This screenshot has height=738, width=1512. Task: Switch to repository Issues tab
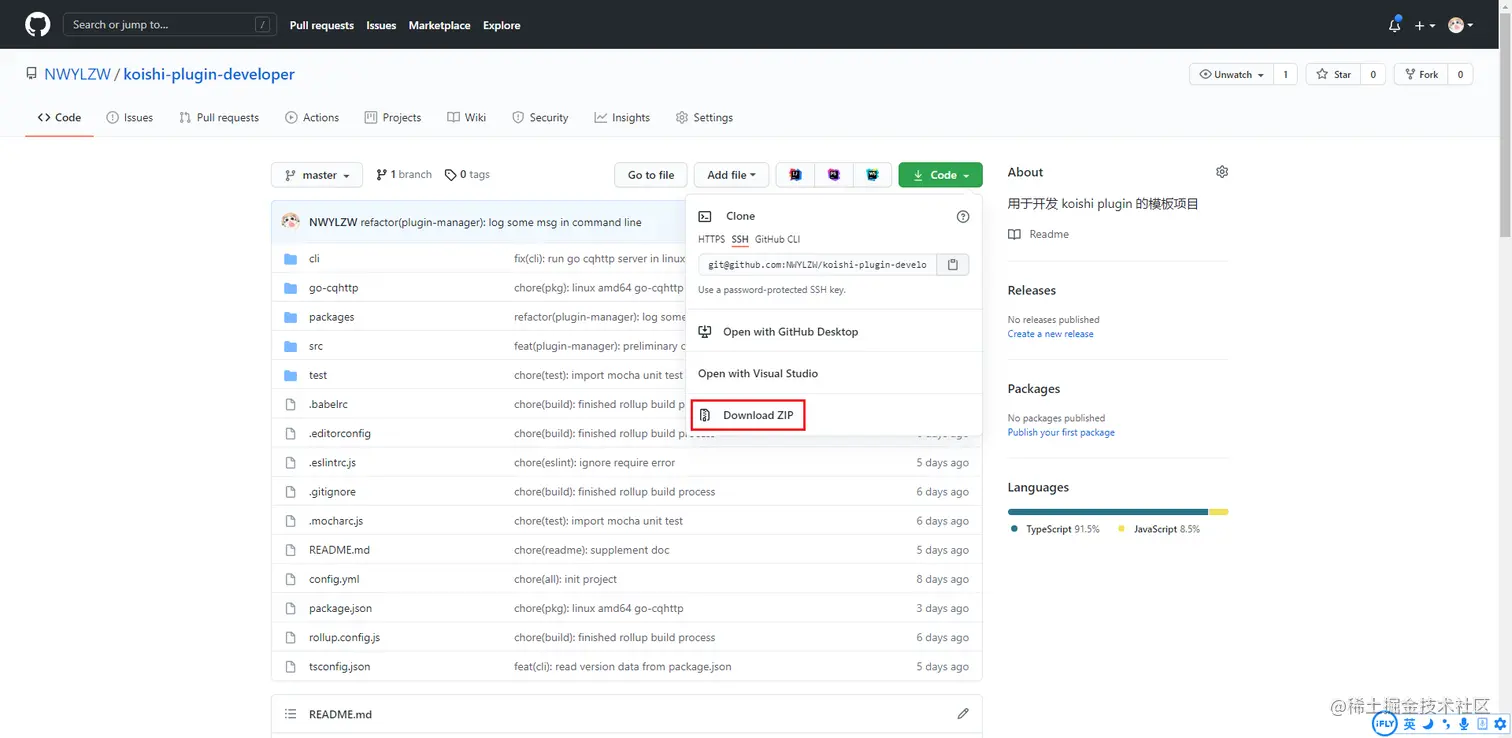[x=130, y=118]
